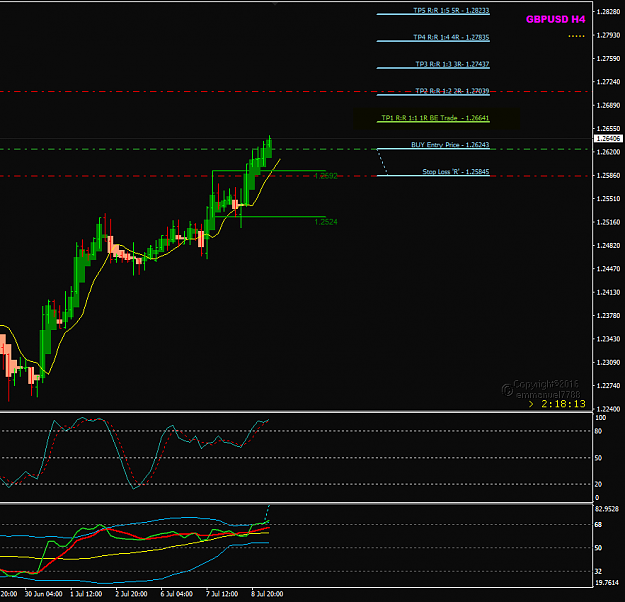The width and height of the screenshot is (625, 602).
Task: Click the 1 Jul 12:00 time axis label
Action: pos(86,594)
